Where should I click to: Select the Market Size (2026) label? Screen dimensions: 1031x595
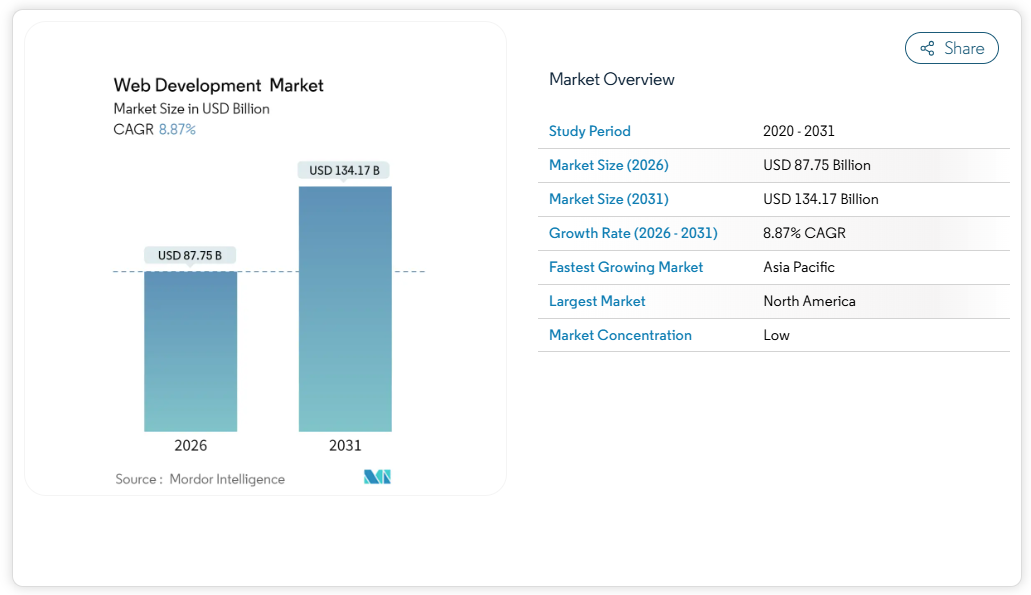[x=608, y=165]
